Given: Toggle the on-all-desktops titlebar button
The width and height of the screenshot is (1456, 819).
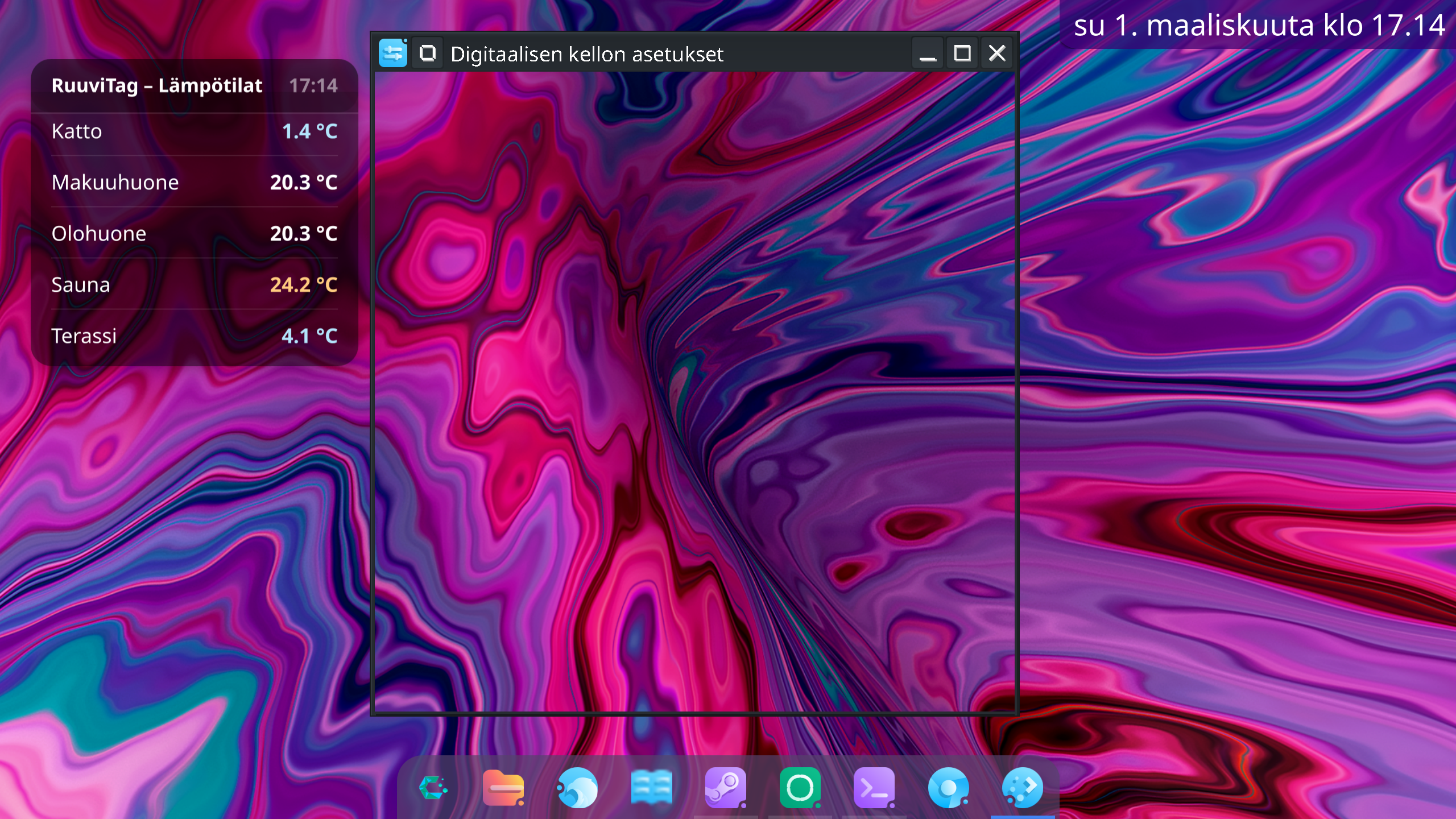Looking at the screenshot, I should click(x=428, y=53).
